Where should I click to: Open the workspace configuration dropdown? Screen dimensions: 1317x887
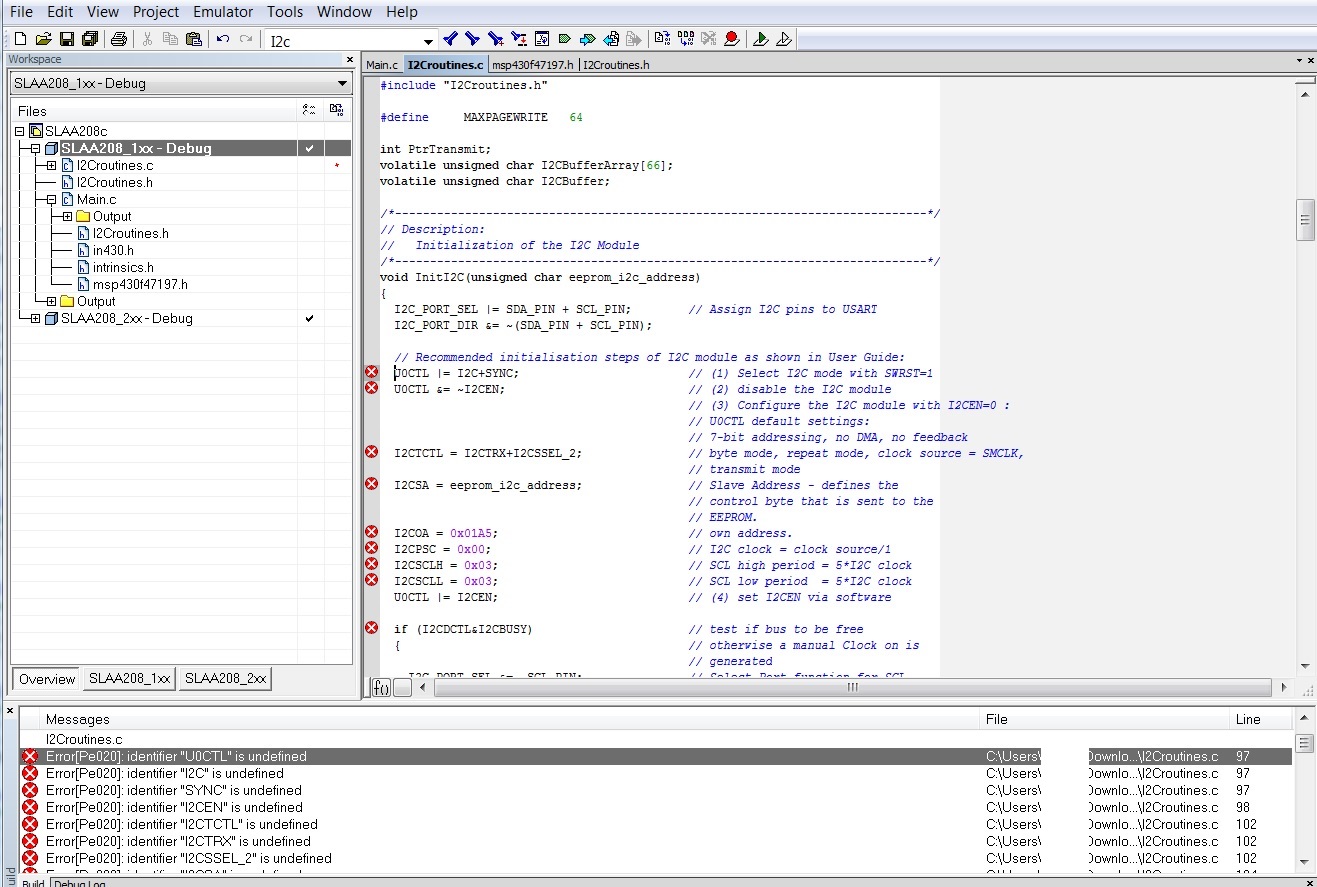pyautogui.click(x=342, y=84)
